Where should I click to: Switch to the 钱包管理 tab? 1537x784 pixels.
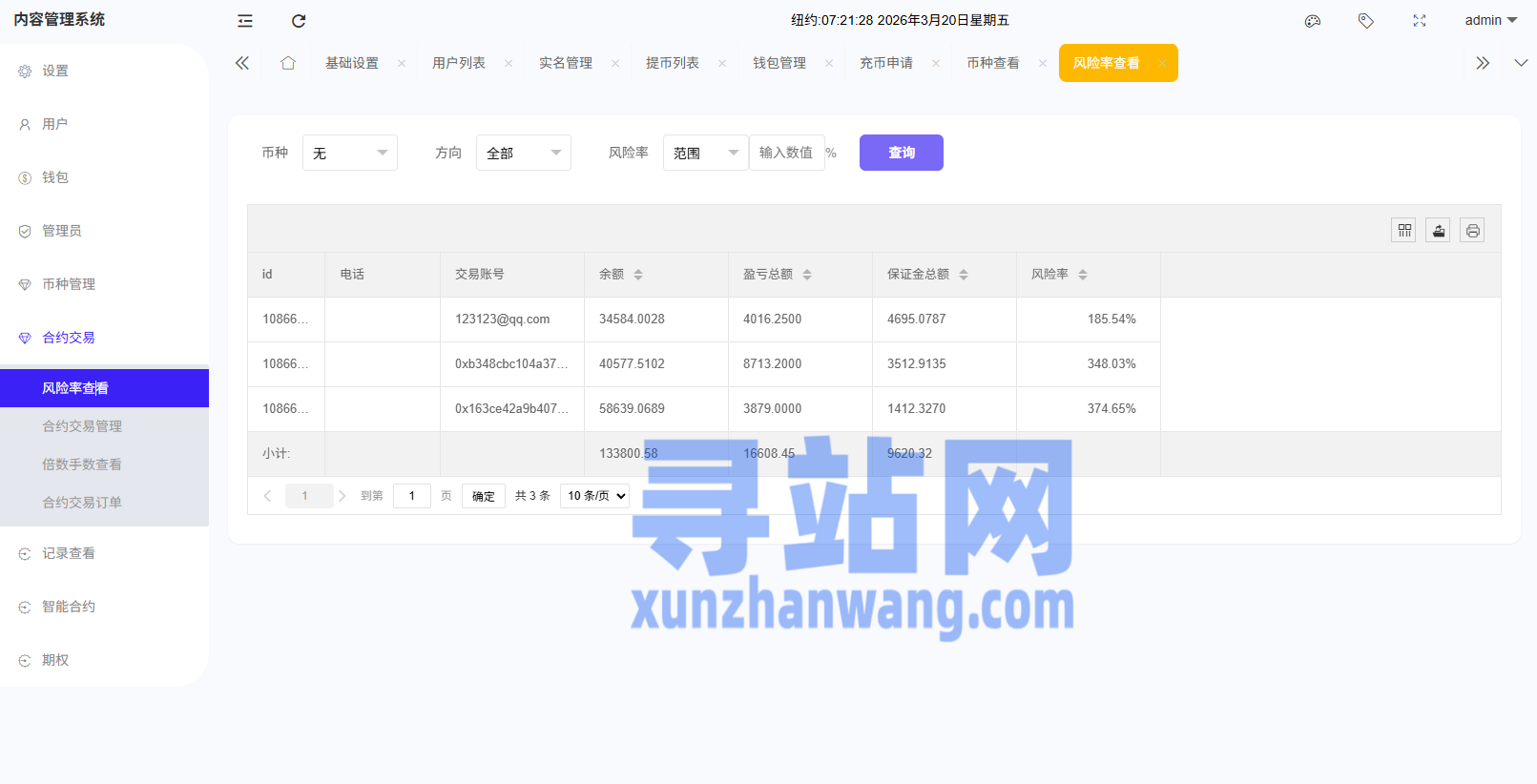point(779,63)
